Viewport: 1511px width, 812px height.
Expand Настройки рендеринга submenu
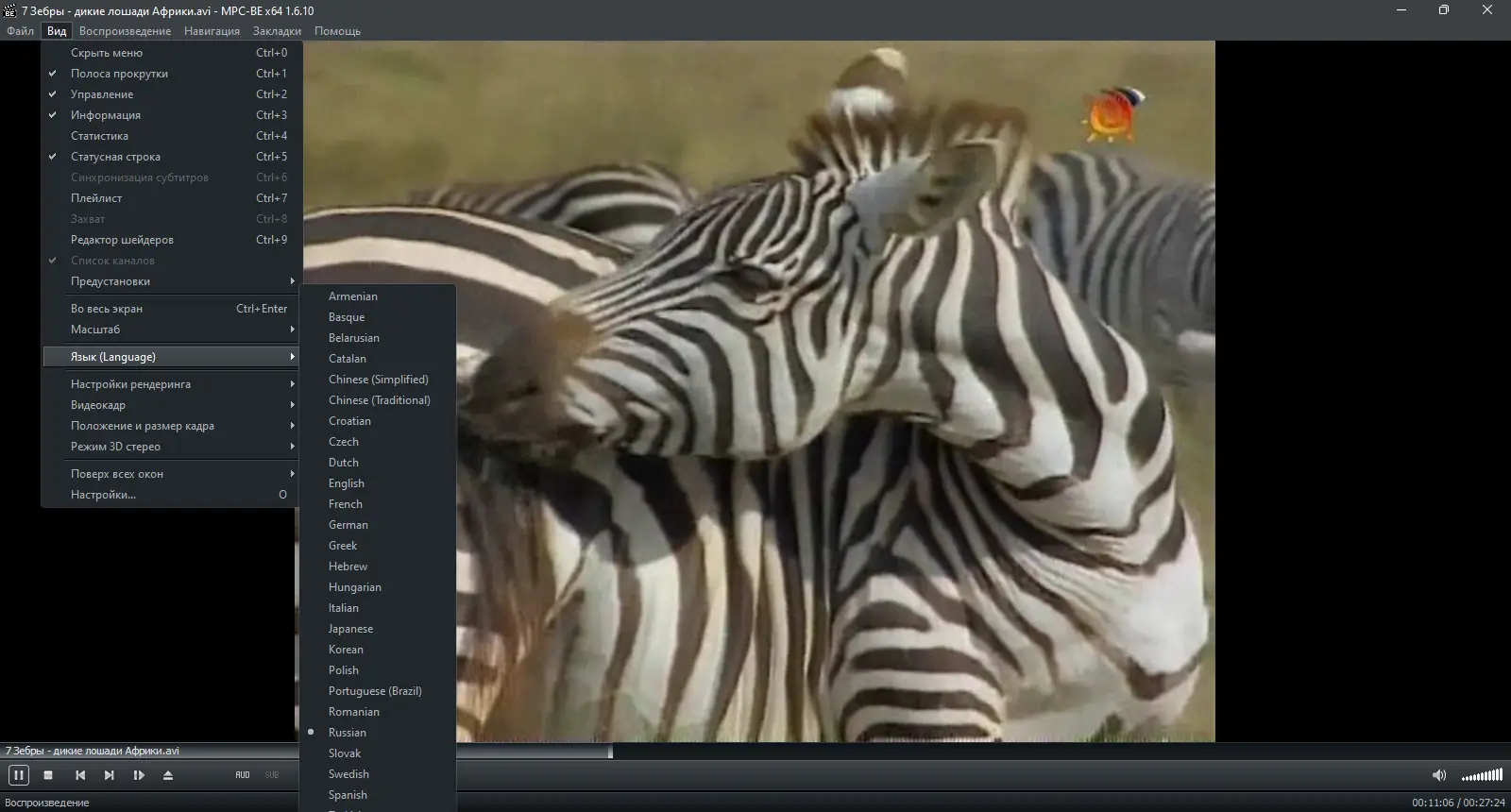point(172,384)
